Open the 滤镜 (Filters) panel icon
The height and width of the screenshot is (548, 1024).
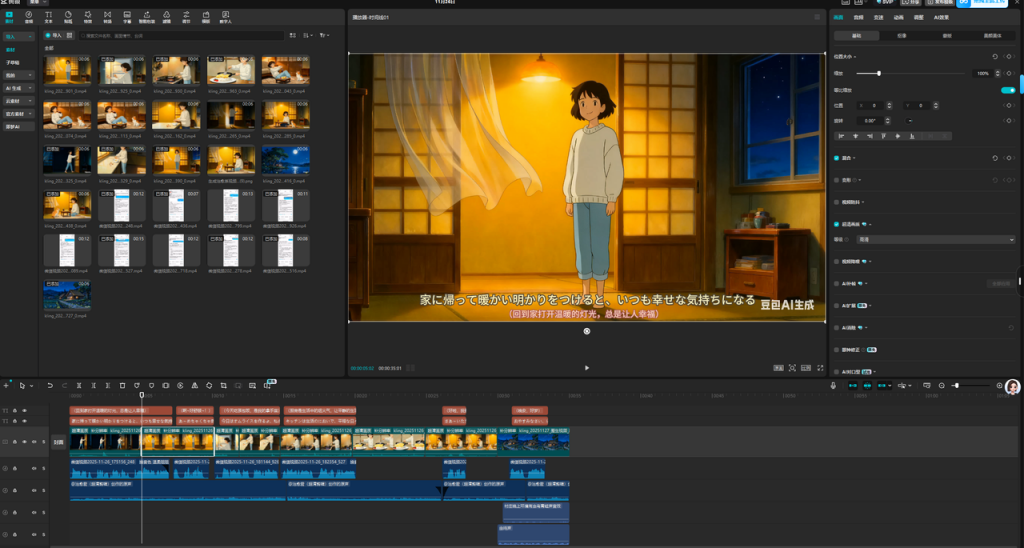pos(166,17)
